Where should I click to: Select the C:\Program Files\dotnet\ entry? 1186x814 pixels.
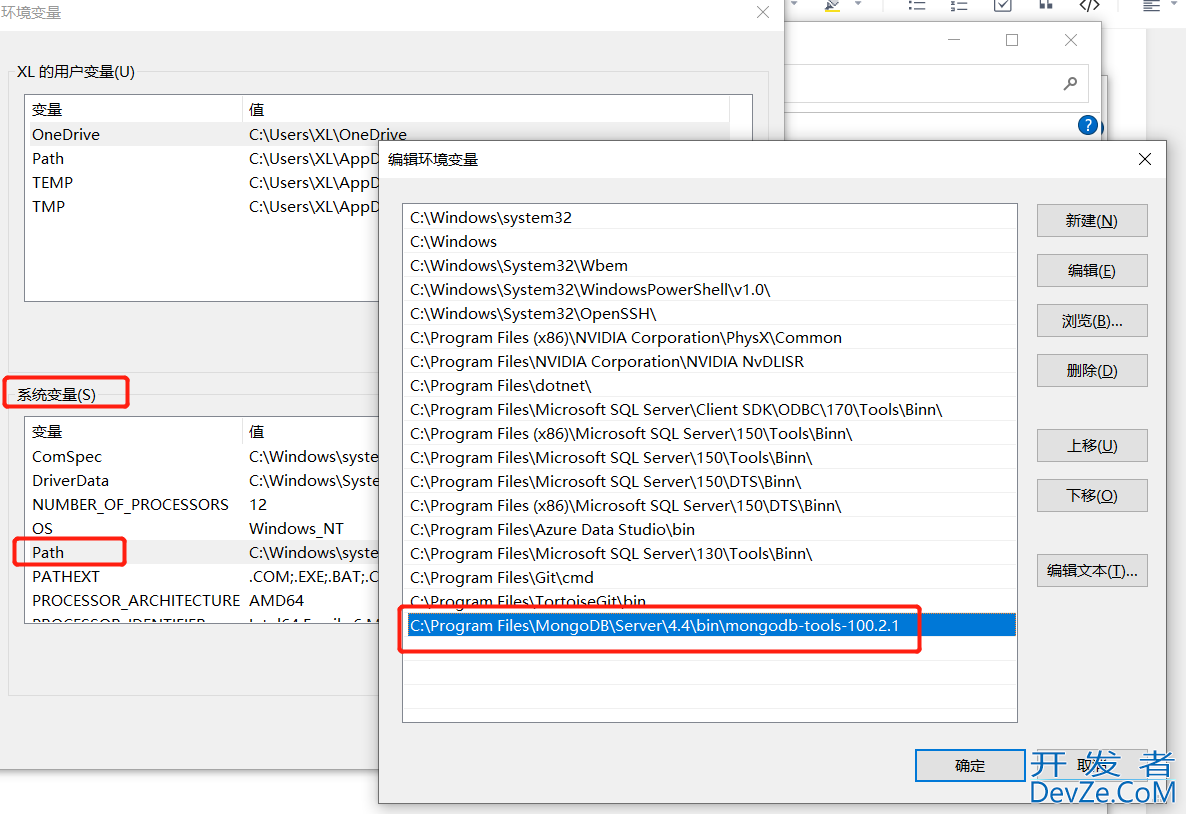(x=709, y=386)
